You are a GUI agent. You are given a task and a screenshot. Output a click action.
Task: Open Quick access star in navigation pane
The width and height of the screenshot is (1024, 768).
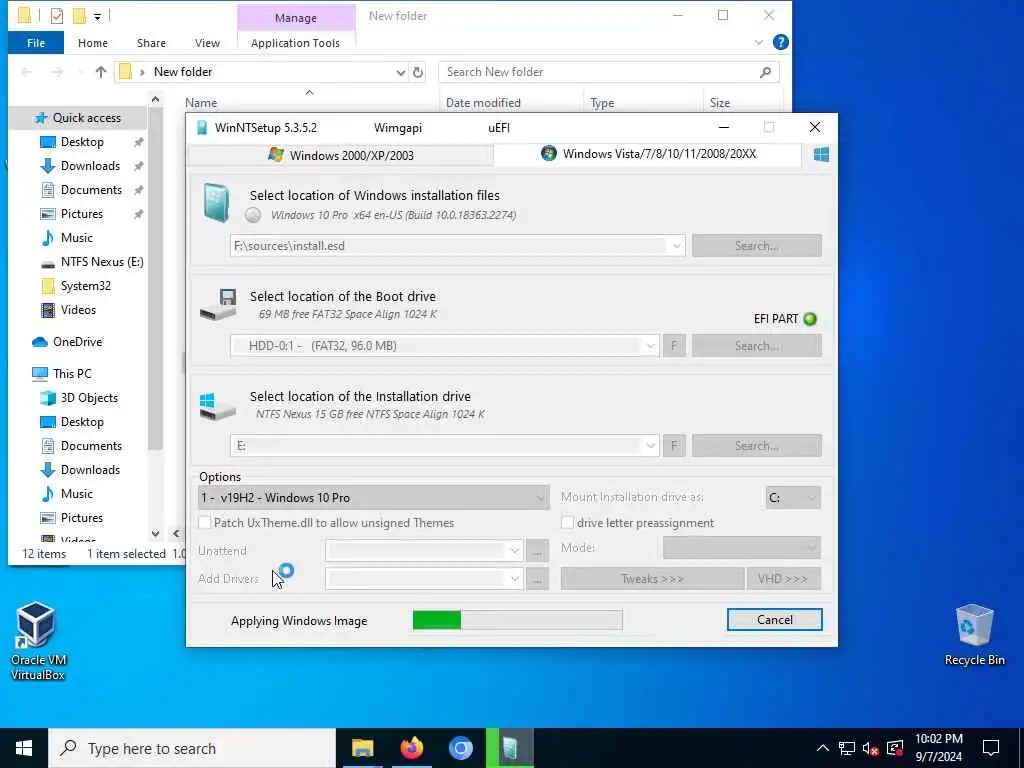(x=41, y=118)
